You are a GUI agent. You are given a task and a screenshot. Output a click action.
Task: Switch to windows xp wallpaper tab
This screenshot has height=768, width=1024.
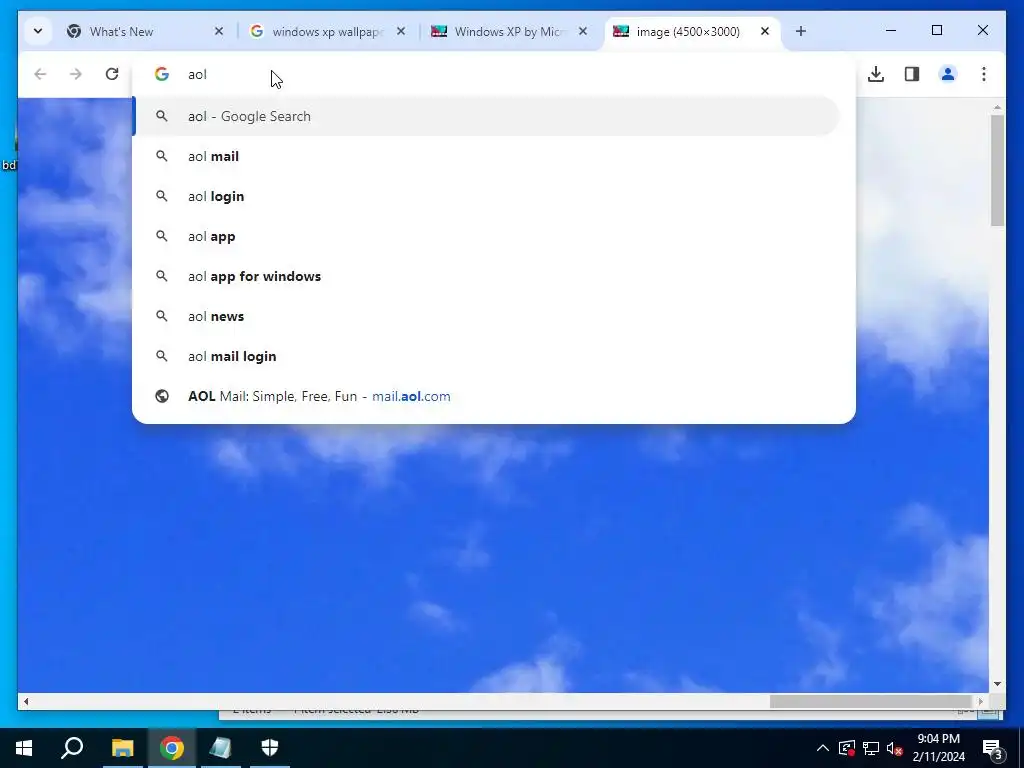point(328,31)
